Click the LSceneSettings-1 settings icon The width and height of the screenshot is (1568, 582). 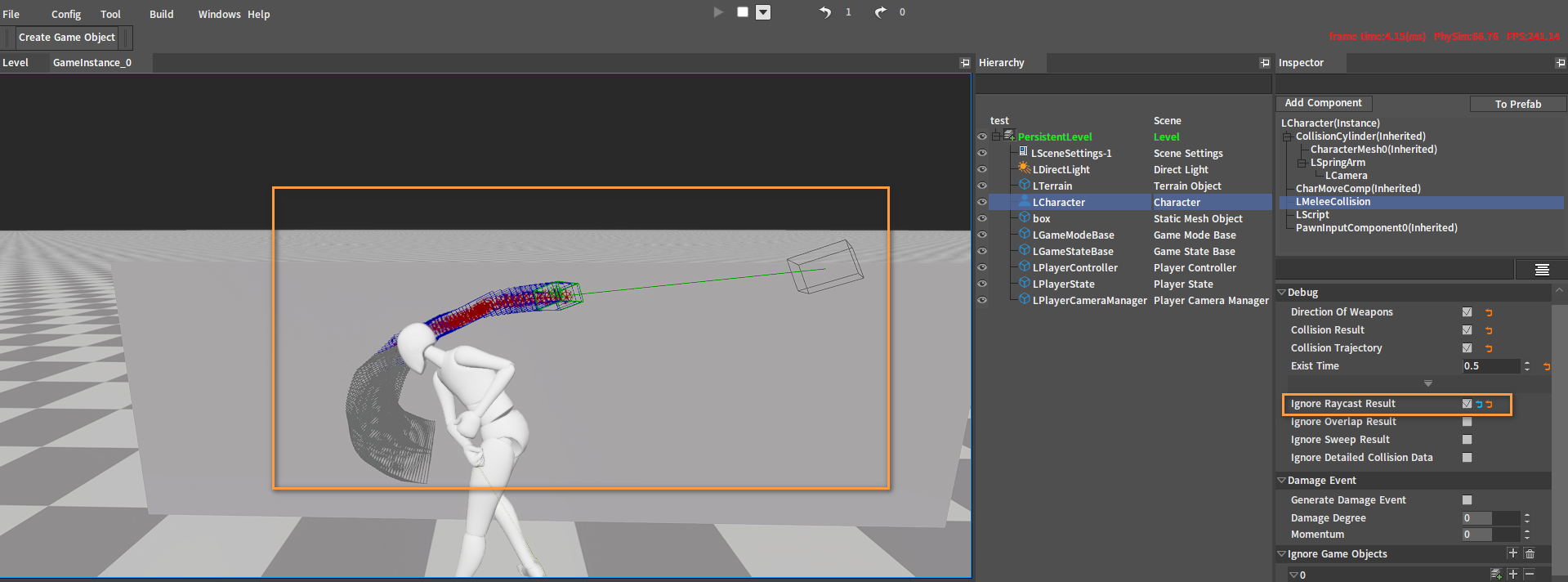[x=1023, y=152]
